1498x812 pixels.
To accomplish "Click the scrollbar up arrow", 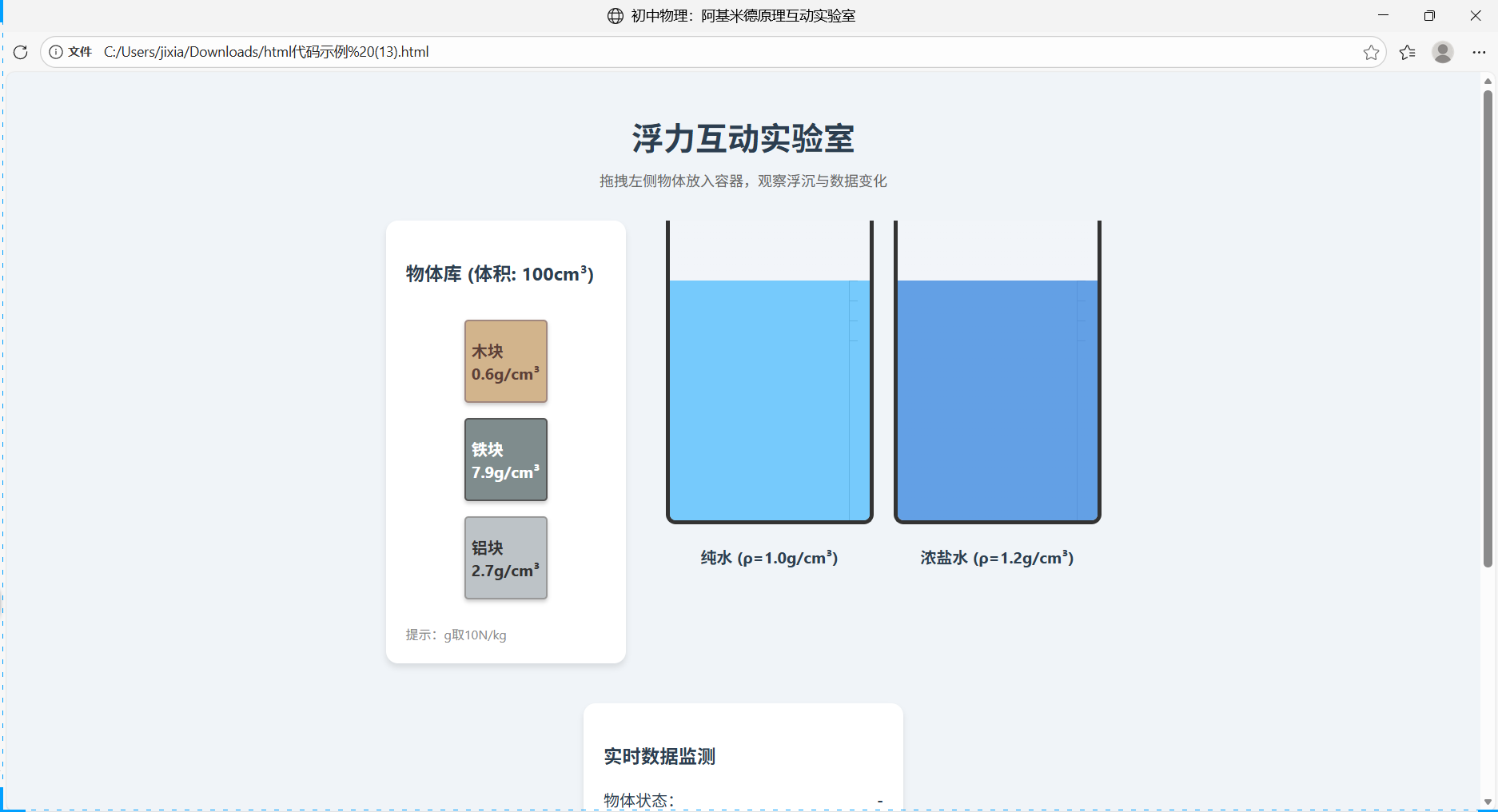I will pos(1488,80).
